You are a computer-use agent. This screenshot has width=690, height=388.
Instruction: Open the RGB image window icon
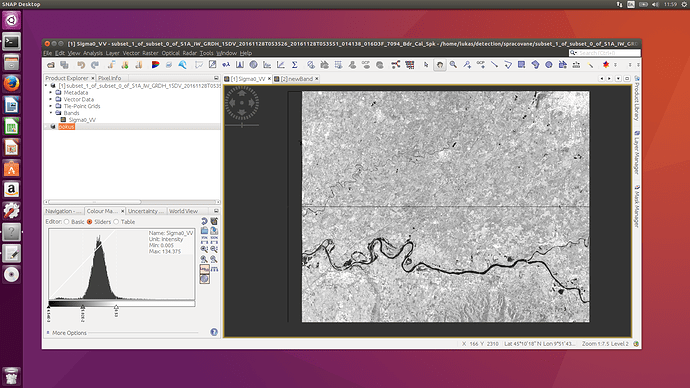[x=155, y=65]
